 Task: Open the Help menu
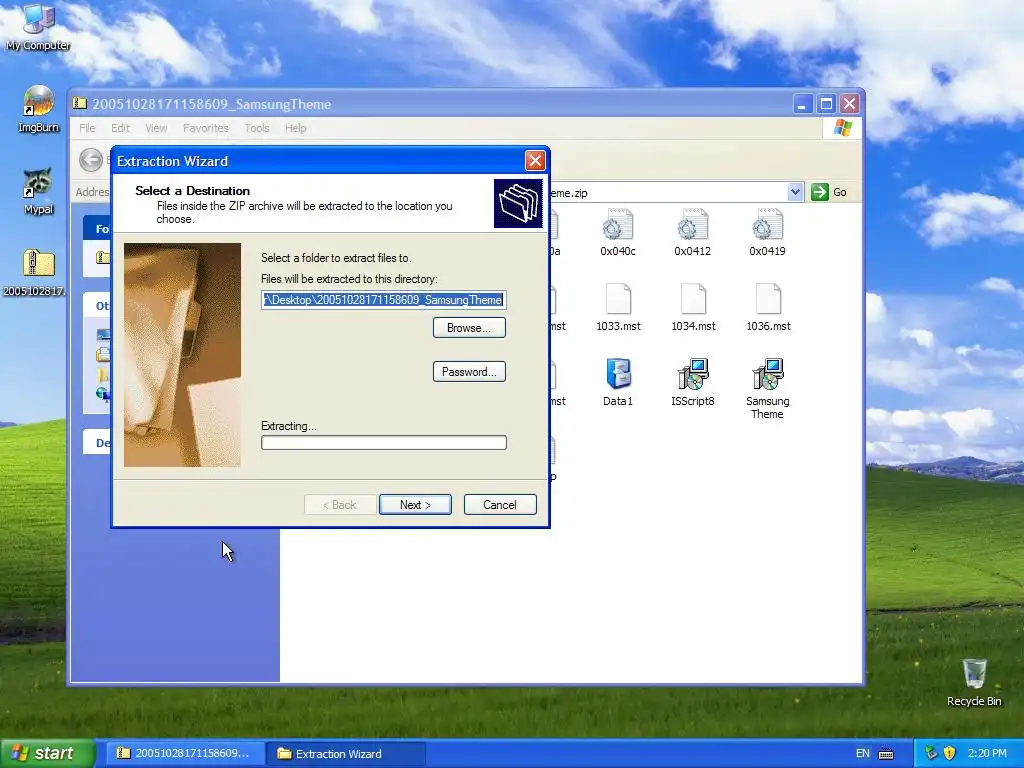point(295,128)
